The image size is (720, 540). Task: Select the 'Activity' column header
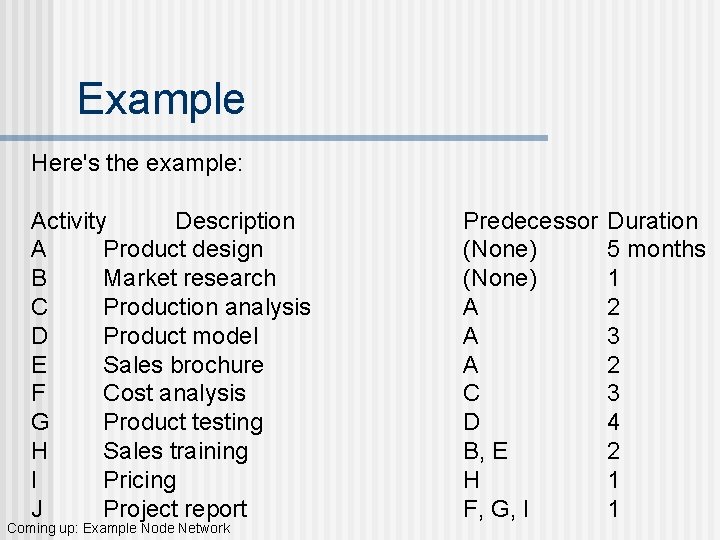(68, 222)
